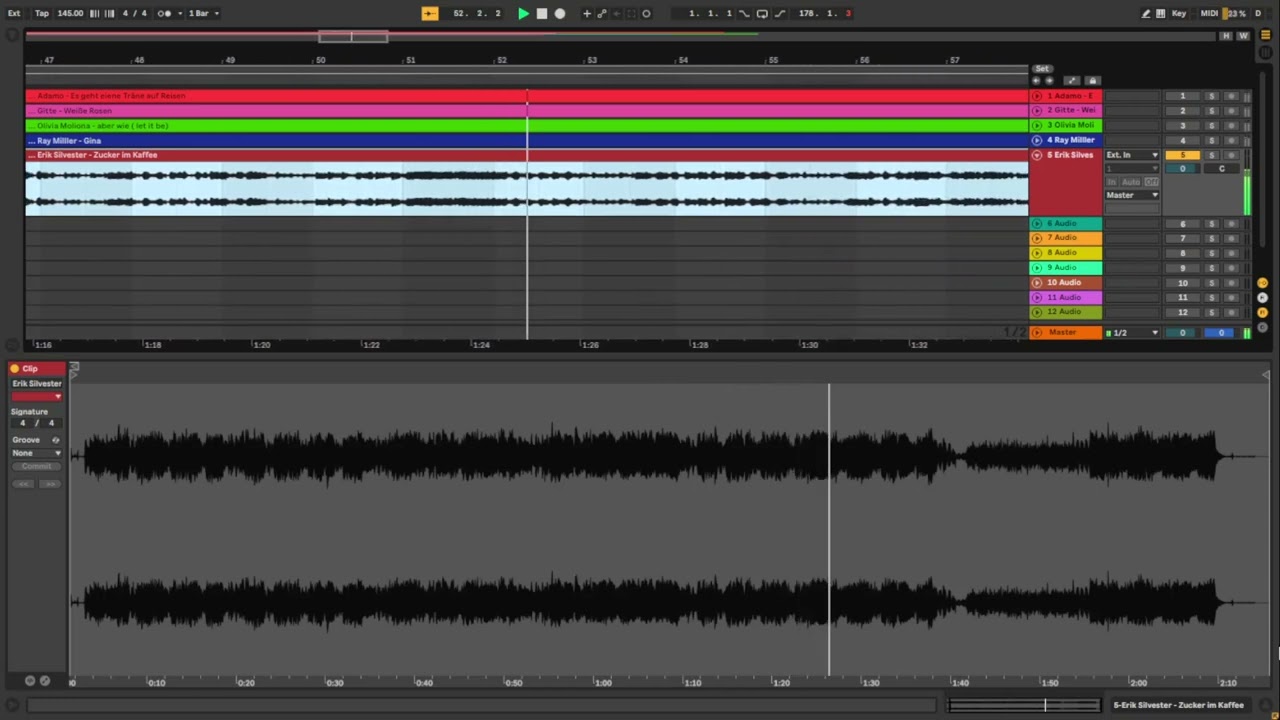The image size is (1280, 720).
Task: Set monitoring to Auto
Action: [x=1131, y=182]
